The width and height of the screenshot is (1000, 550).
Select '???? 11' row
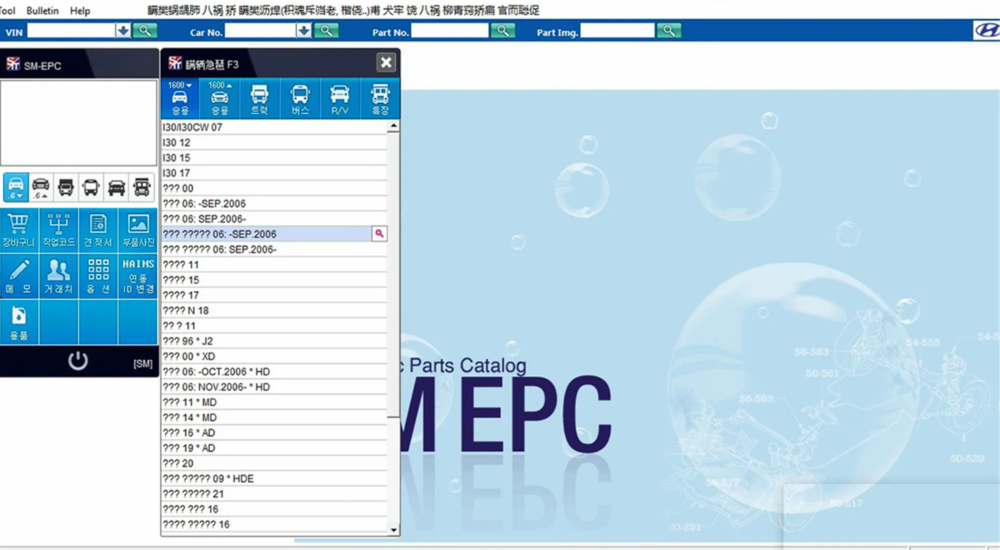(x=274, y=265)
